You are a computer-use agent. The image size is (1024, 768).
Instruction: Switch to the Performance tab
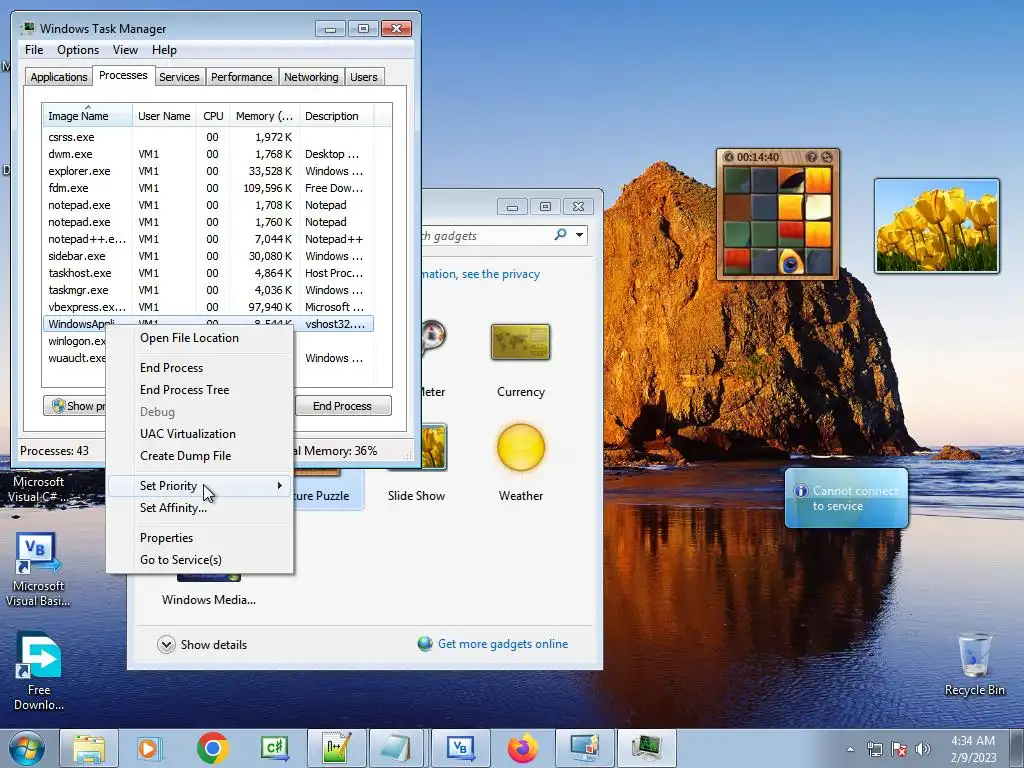point(242,77)
